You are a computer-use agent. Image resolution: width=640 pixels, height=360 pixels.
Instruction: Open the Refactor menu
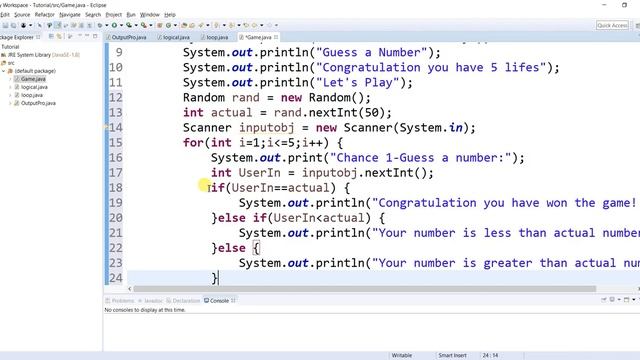coord(44,15)
